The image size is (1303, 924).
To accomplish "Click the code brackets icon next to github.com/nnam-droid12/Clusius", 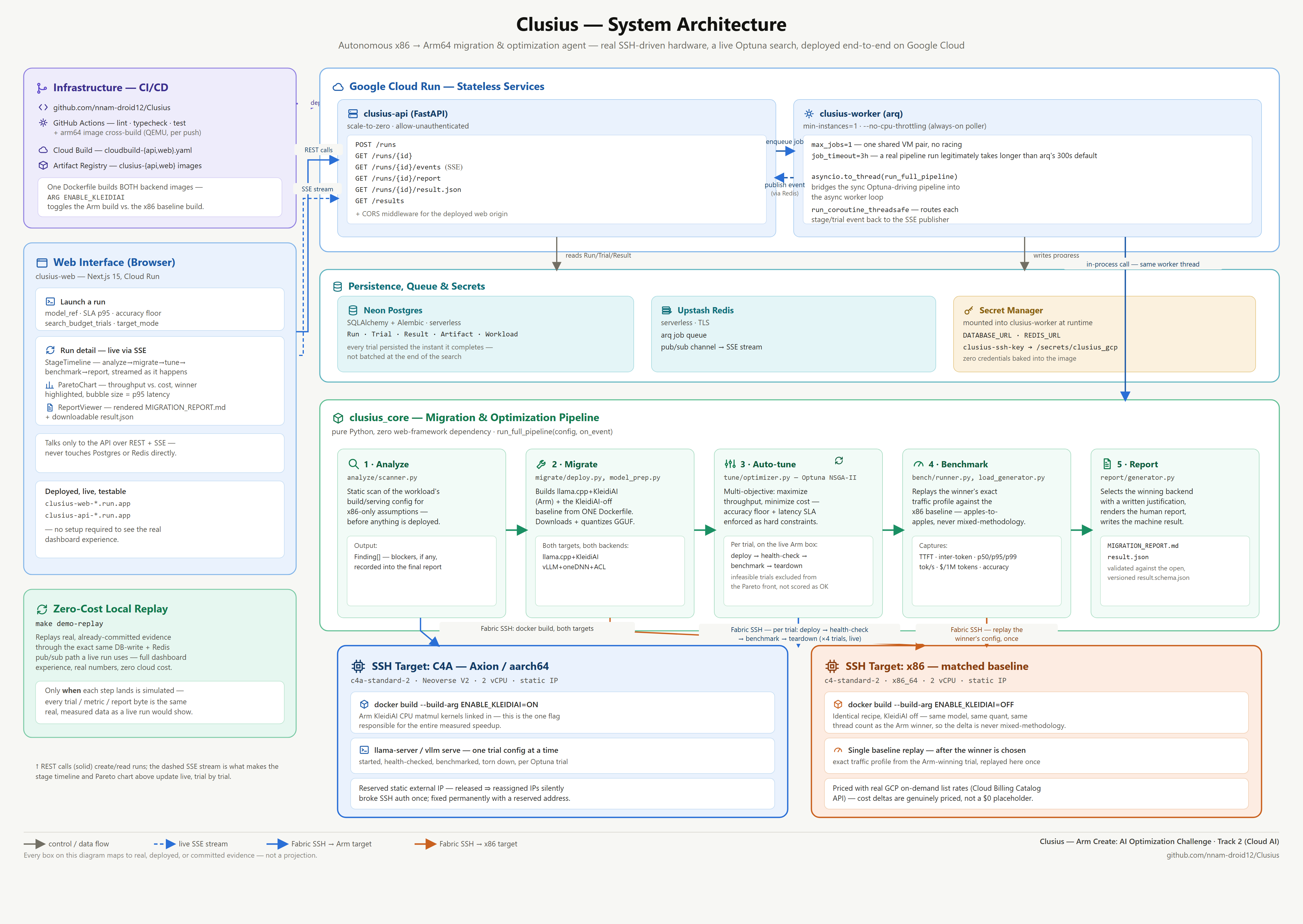I will click(x=43, y=107).
